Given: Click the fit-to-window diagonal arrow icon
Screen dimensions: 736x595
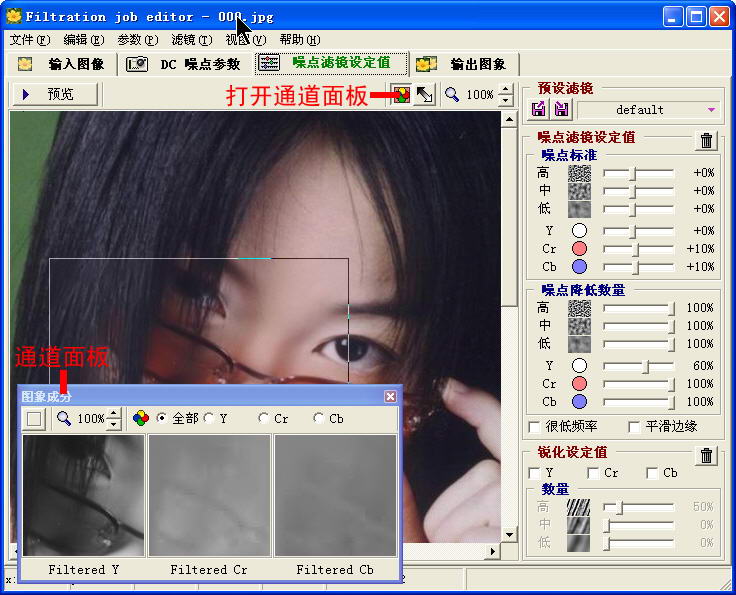Looking at the screenshot, I should tap(425, 94).
